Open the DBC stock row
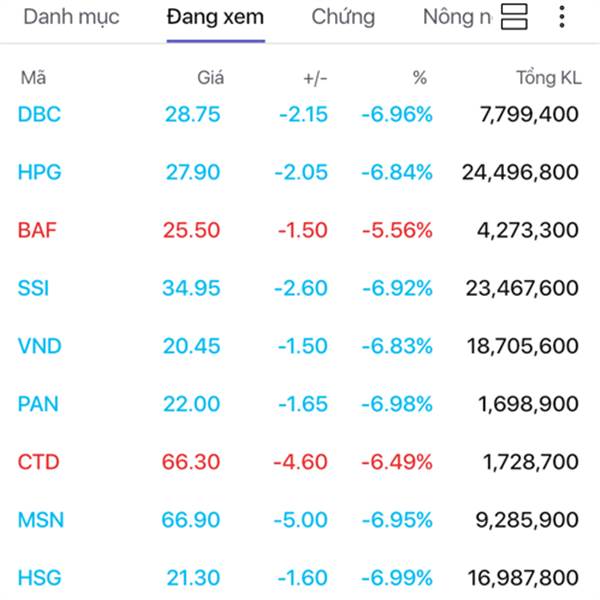This screenshot has width=600, height=600. (x=298, y=114)
